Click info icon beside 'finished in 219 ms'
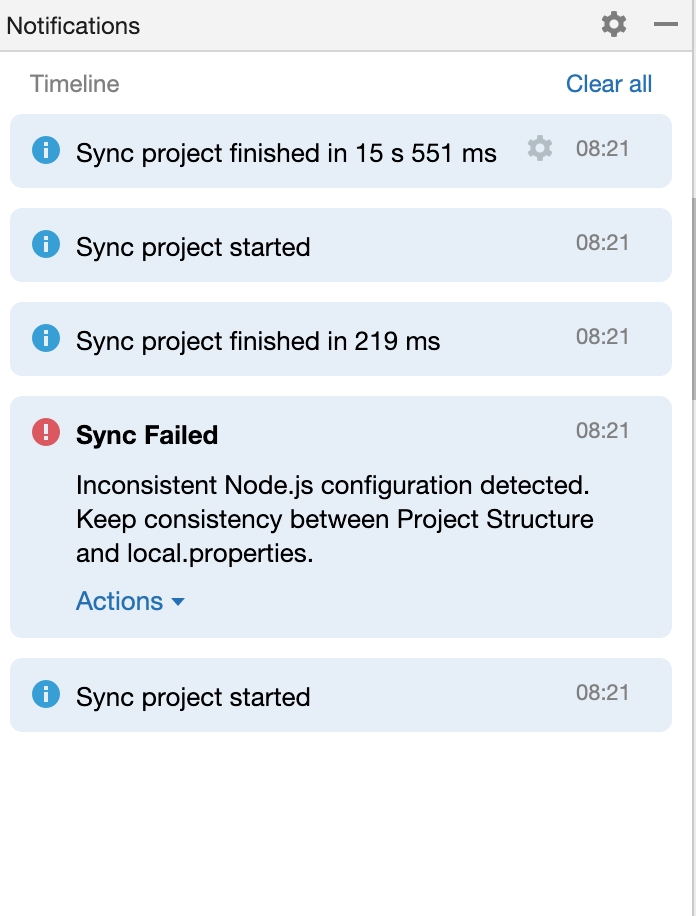The width and height of the screenshot is (696, 916). (x=46, y=338)
